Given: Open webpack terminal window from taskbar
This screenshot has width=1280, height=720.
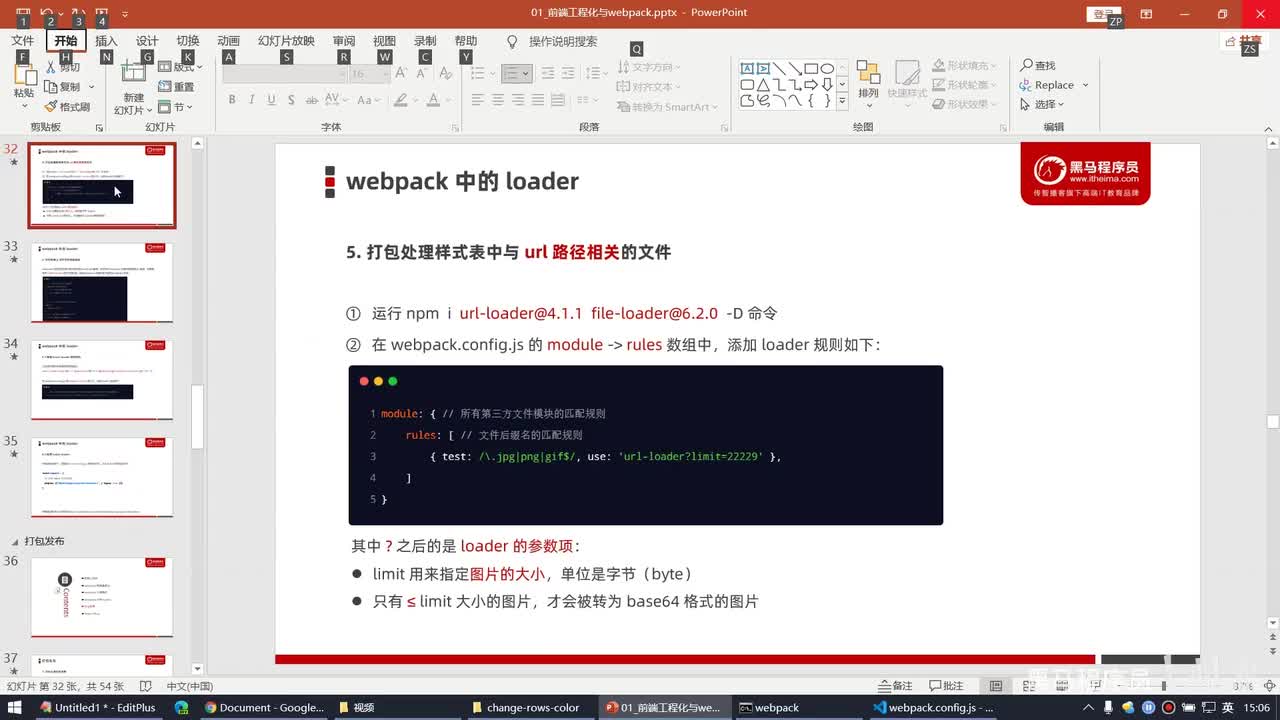Looking at the screenshot, I should pos(769,707).
